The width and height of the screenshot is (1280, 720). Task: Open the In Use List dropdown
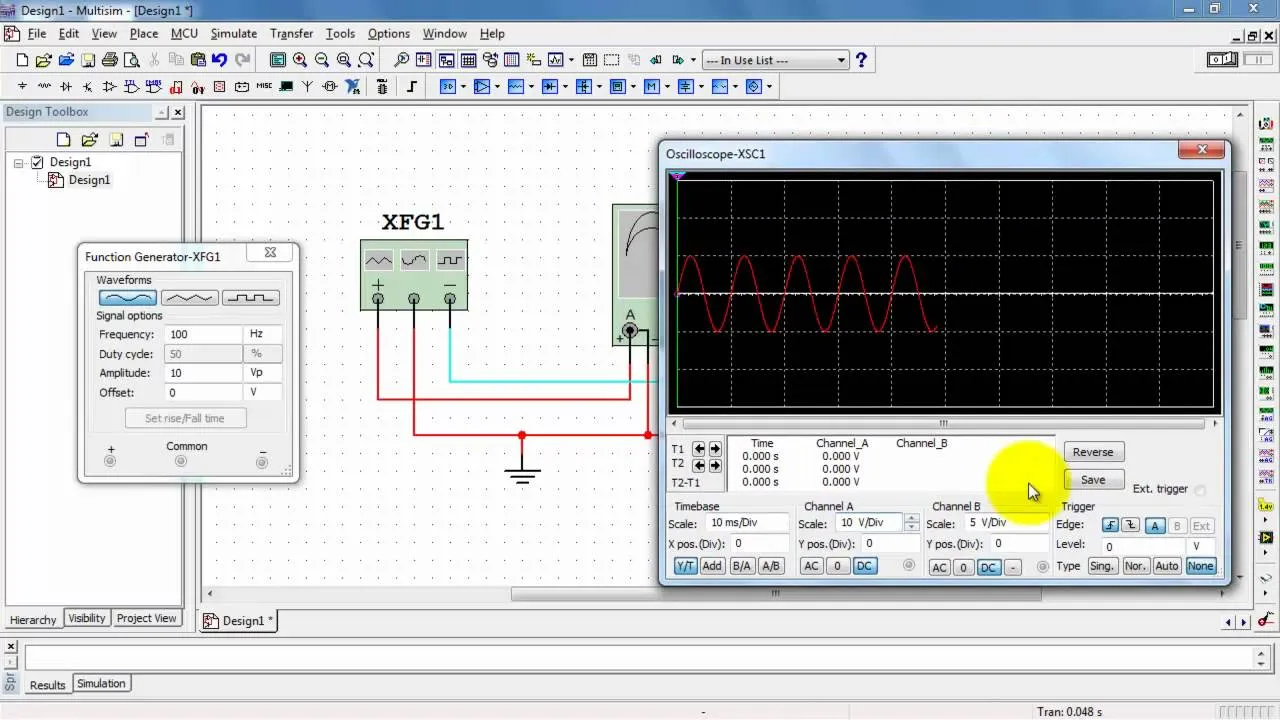point(843,60)
